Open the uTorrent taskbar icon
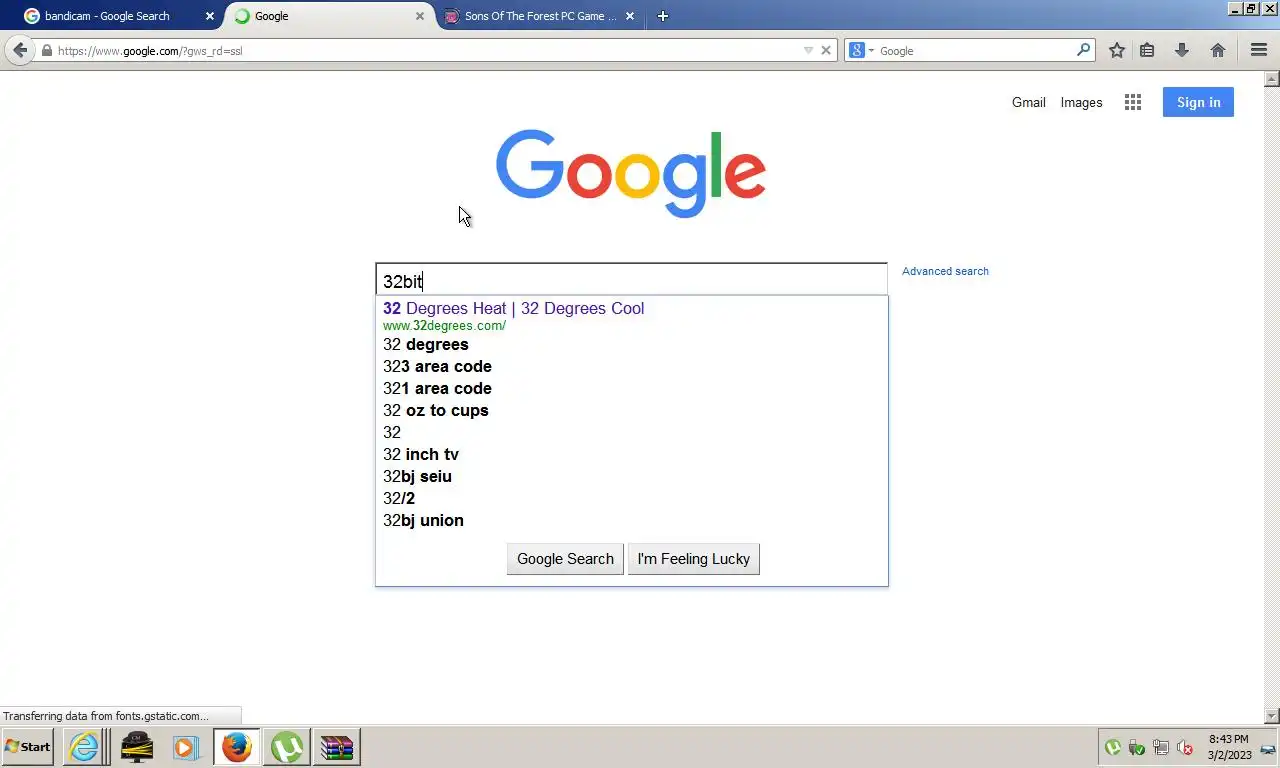 point(287,747)
